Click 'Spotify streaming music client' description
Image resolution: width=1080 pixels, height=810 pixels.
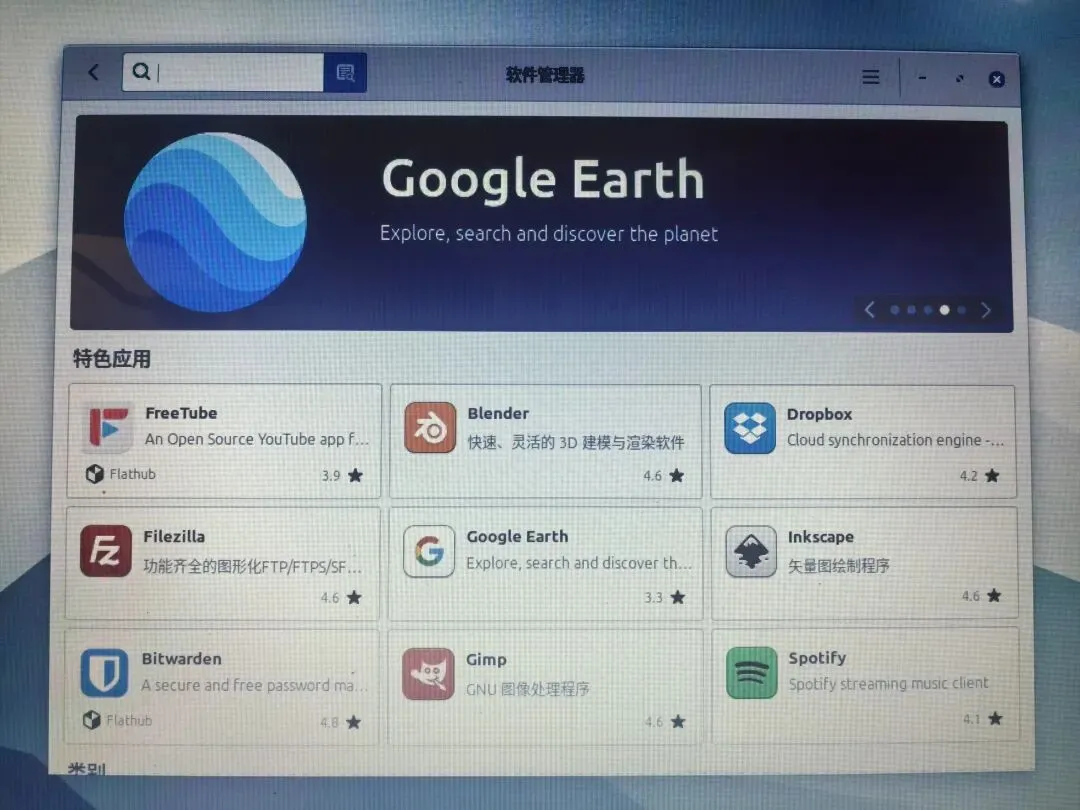click(889, 683)
